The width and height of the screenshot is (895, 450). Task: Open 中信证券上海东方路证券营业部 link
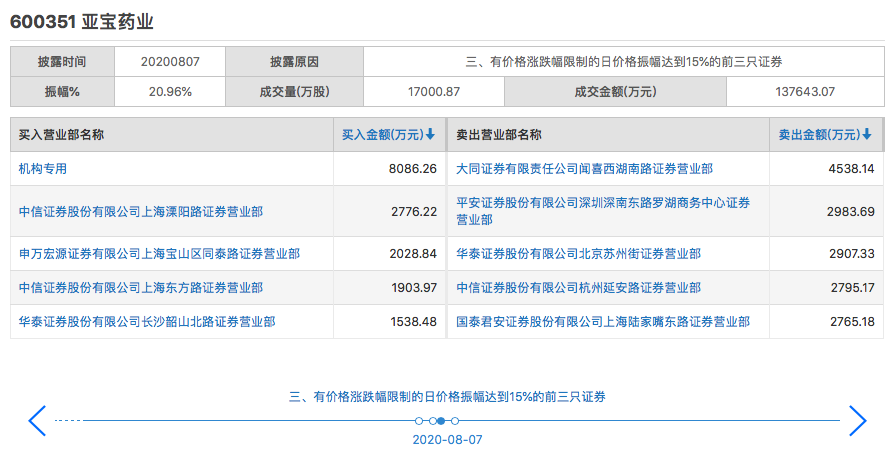(141, 288)
